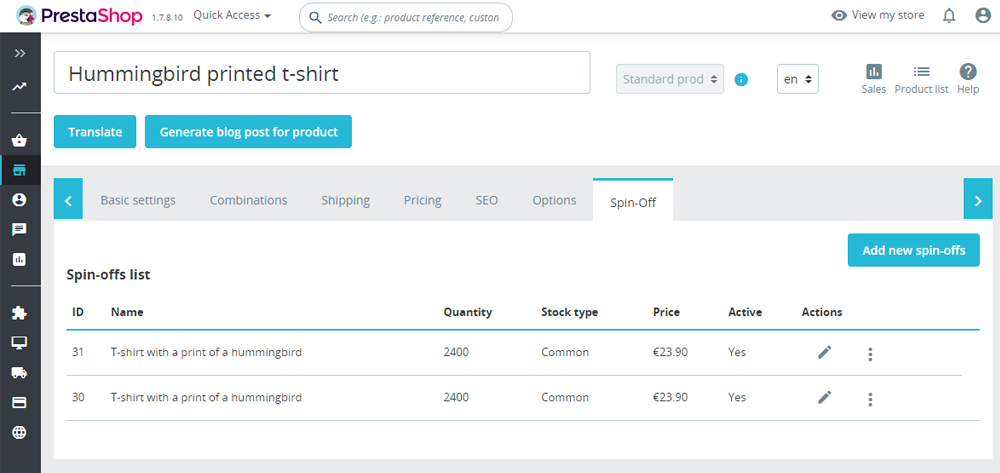
Task: Open International globe icon in sidebar
Action: (20, 432)
